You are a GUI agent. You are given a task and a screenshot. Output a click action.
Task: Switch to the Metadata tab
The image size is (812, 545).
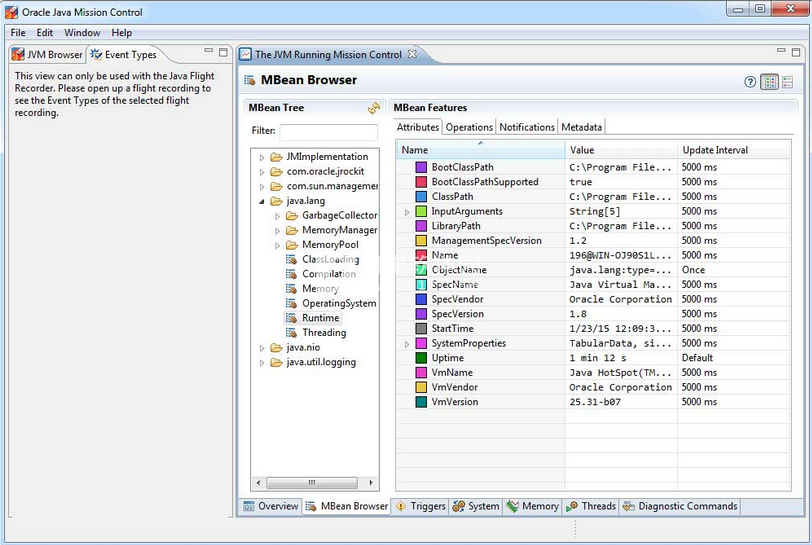click(x=582, y=127)
